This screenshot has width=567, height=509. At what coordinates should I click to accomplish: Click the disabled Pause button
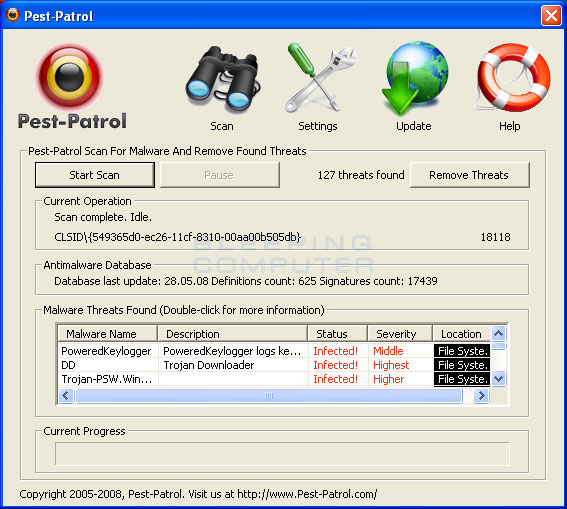[219, 175]
